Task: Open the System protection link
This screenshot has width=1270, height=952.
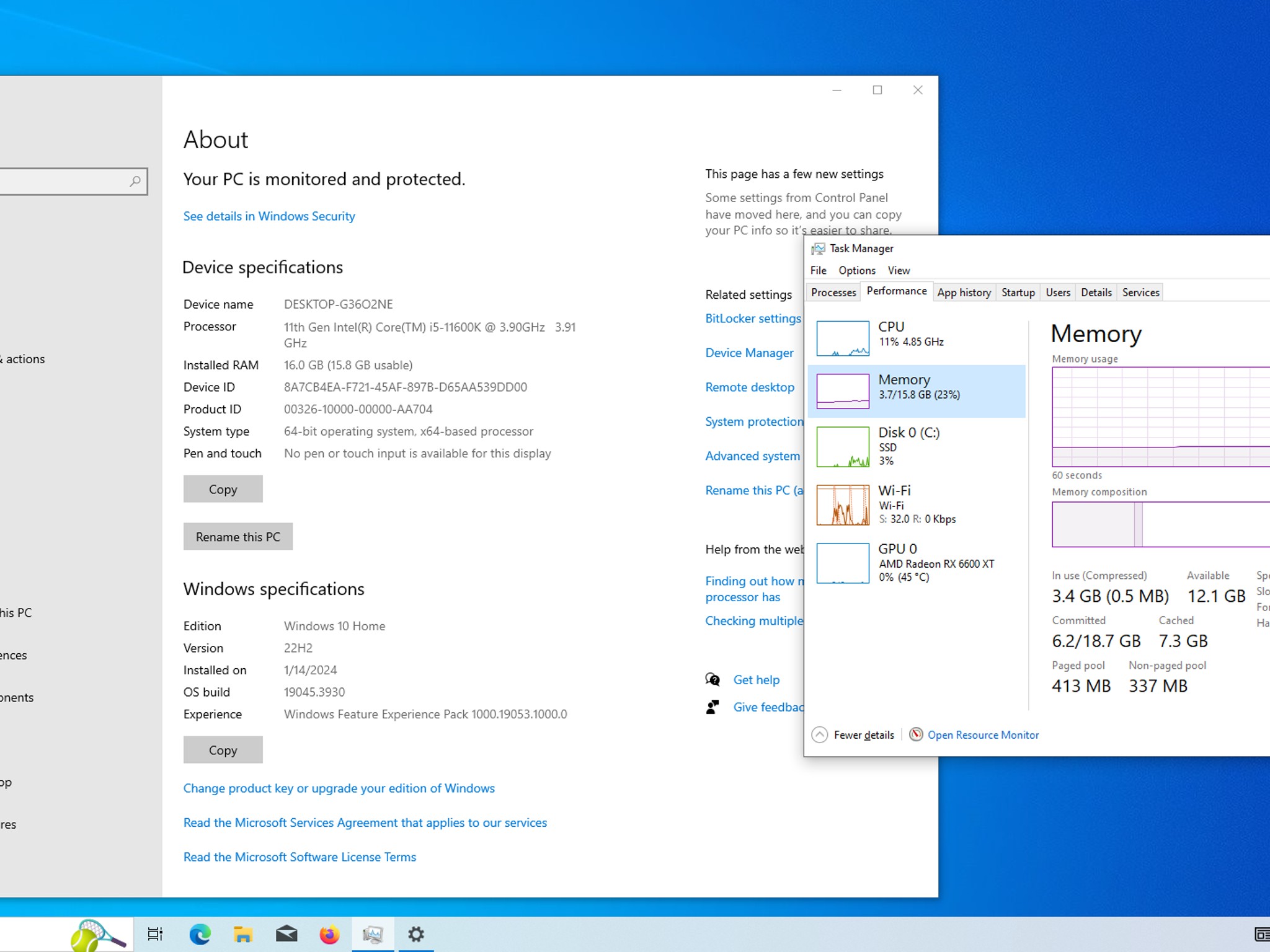Action: (754, 421)
